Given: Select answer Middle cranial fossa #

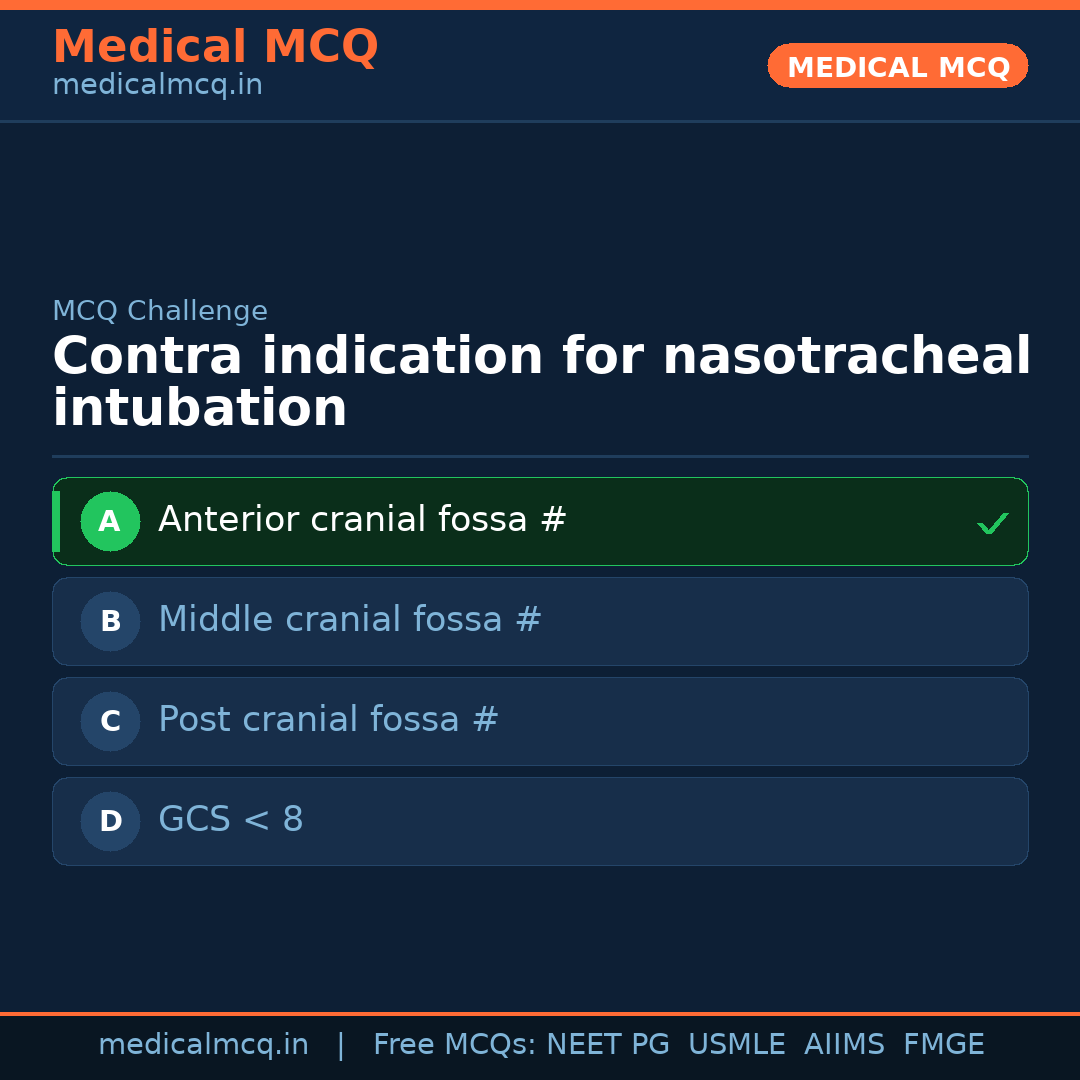Looking at the screenshot, I should [x=350, y=620].
